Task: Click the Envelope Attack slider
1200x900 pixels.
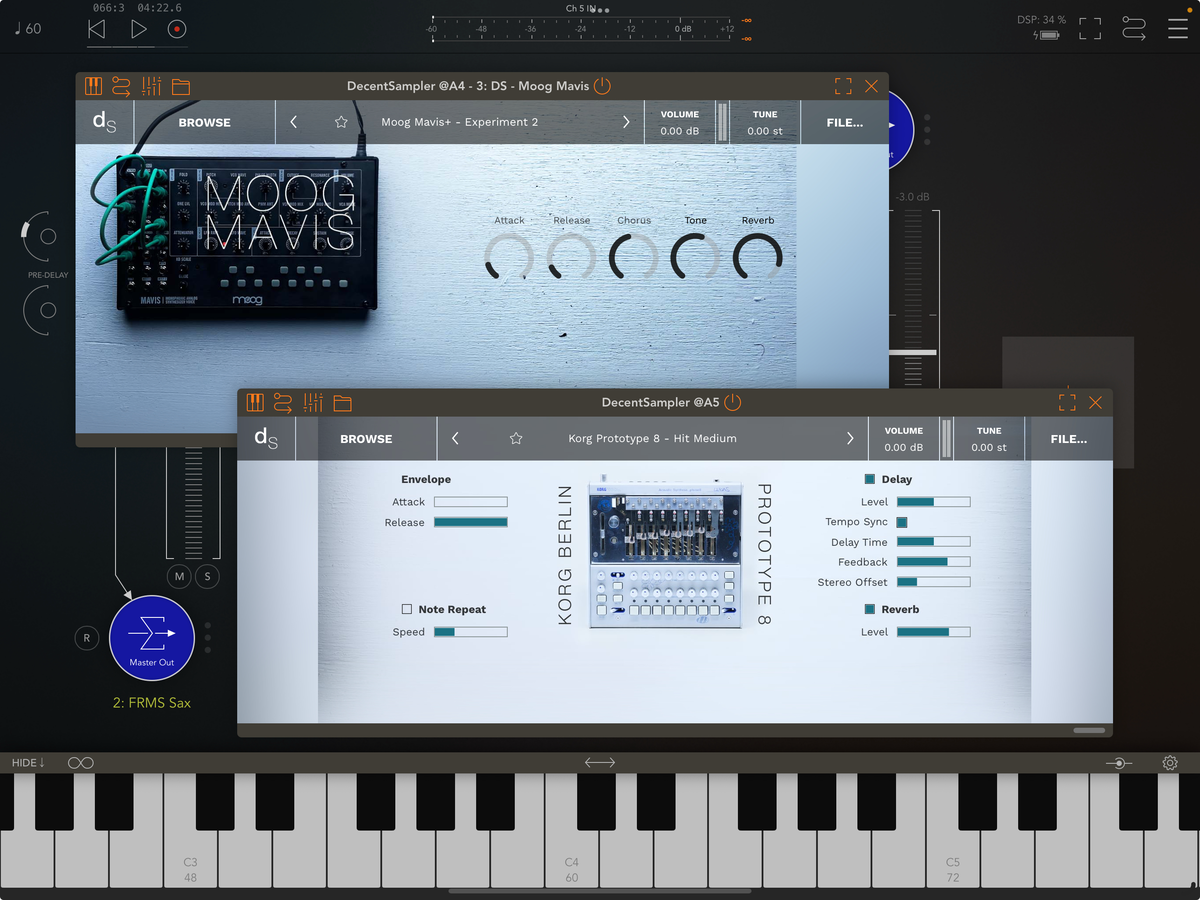Action: (x=470, y=502)
